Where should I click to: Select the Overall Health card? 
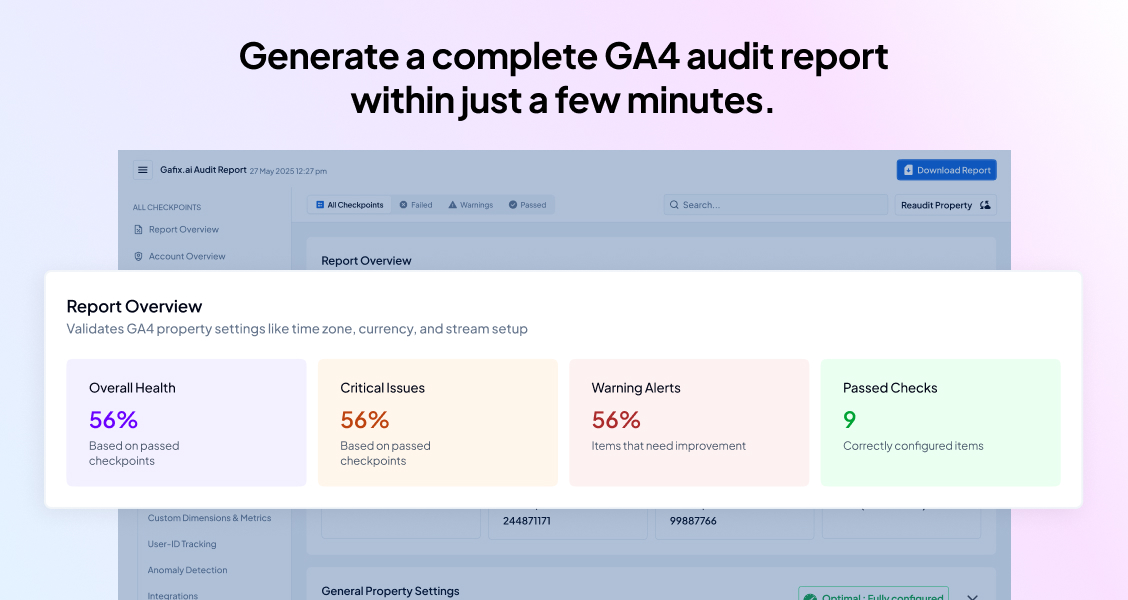(x=186, y=423)
